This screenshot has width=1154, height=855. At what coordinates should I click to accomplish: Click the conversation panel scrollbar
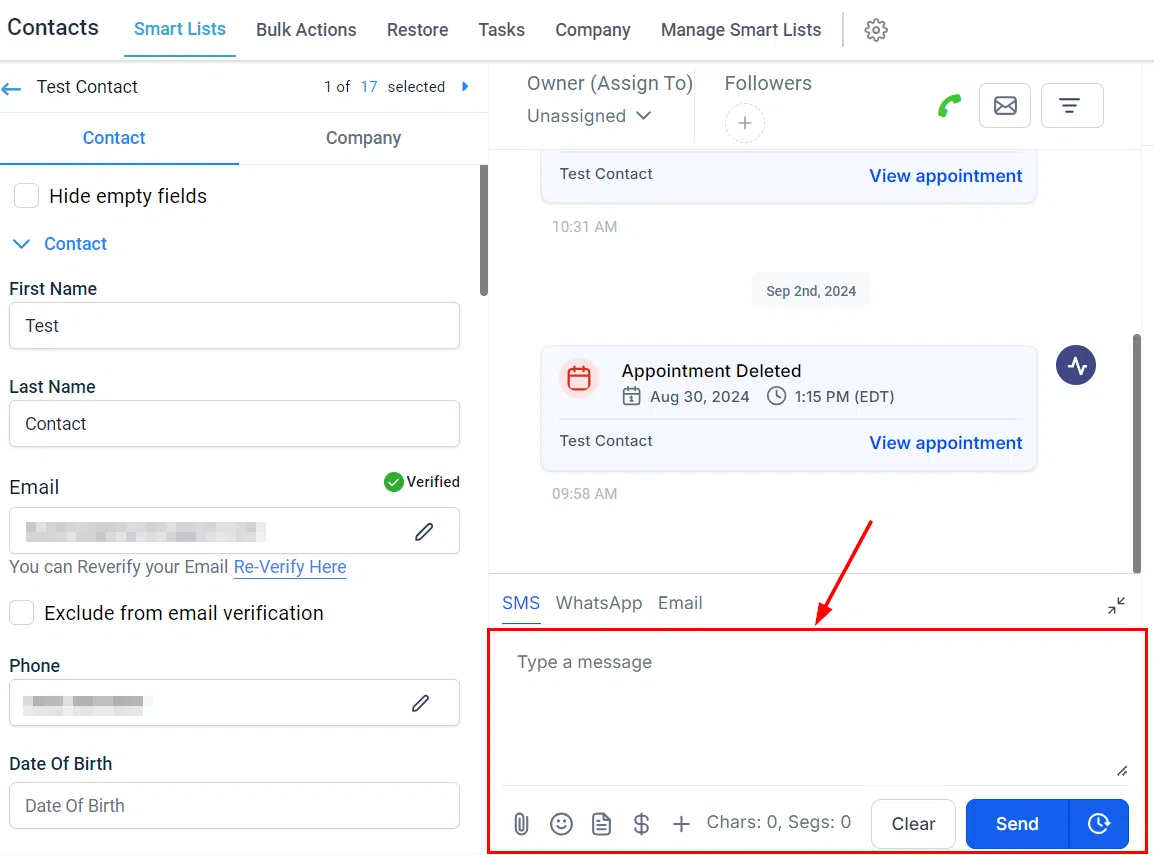[1136, 454]
